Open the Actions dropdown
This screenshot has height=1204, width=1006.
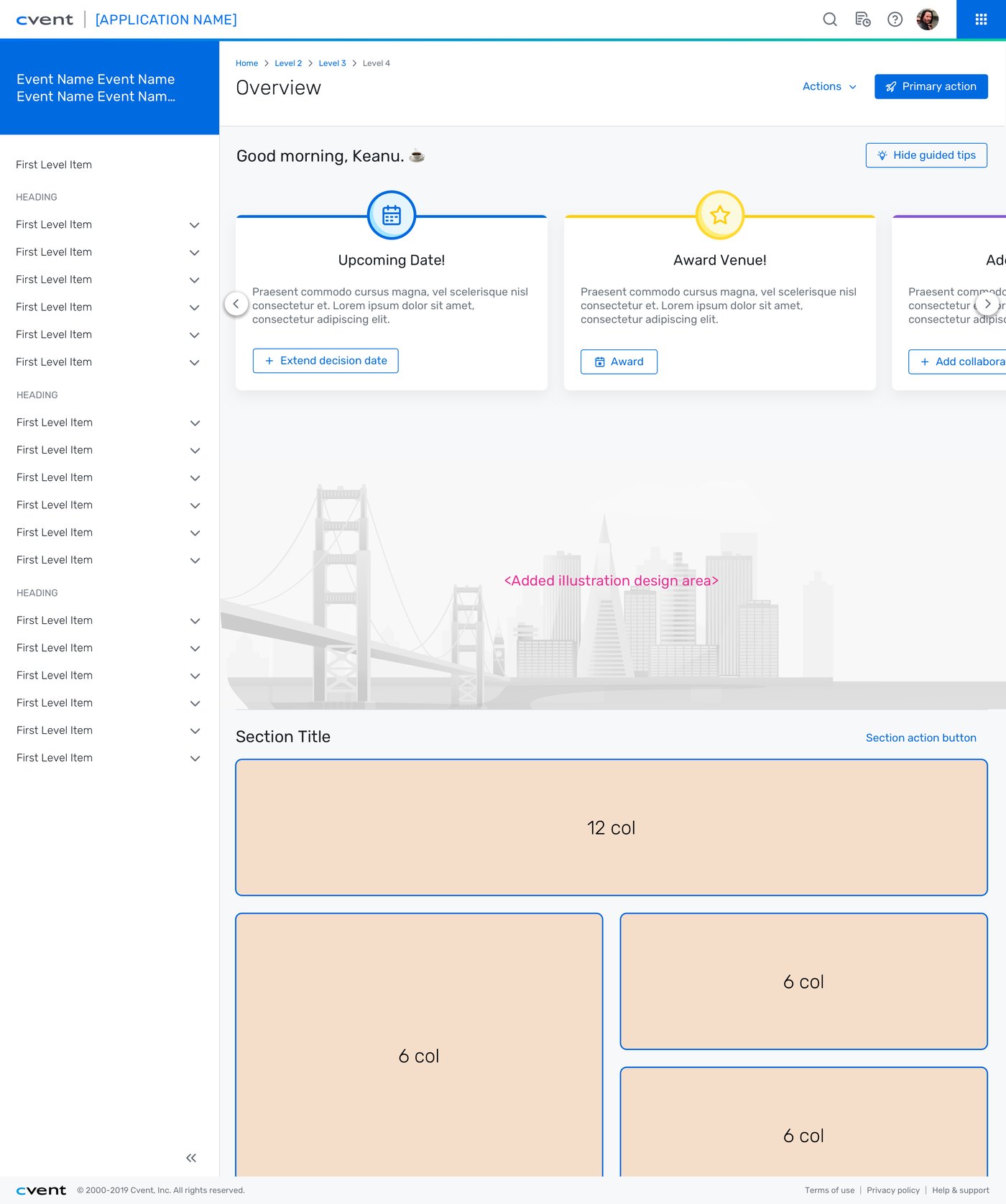coord(829,86)
